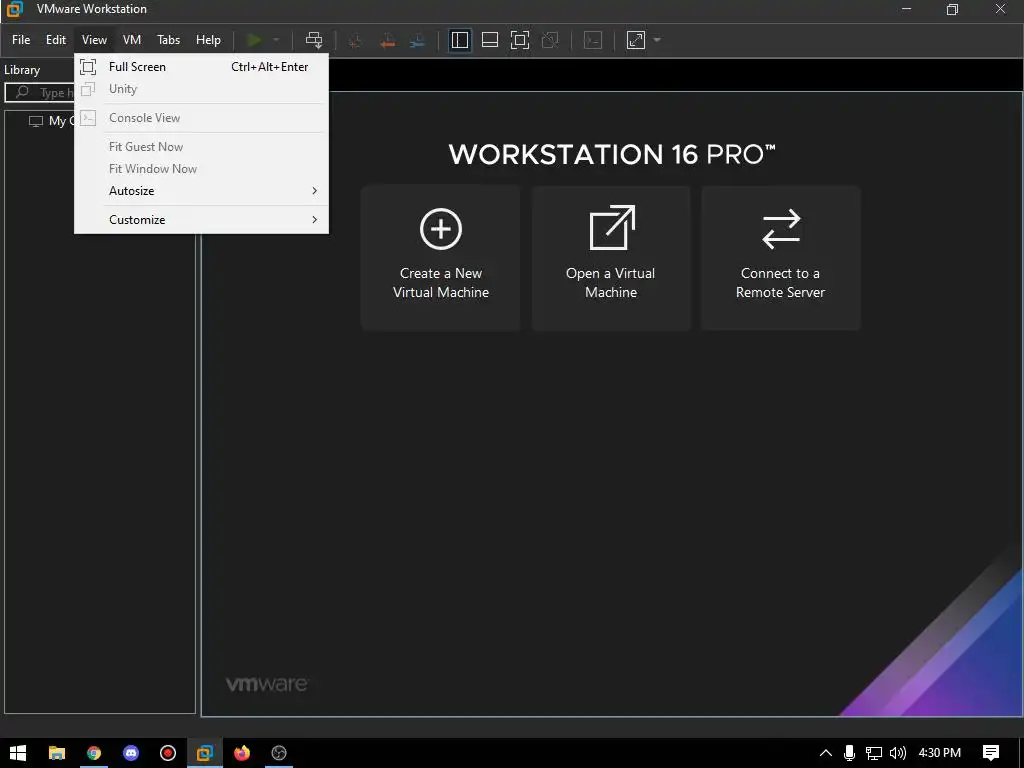Close the open View menu

point(94,40)
